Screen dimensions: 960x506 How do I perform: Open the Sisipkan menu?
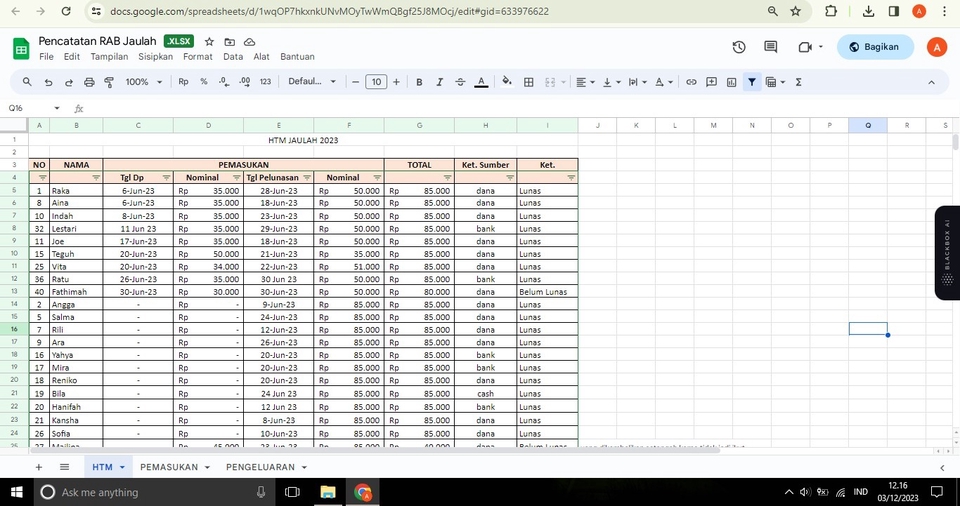coord(156,56)
